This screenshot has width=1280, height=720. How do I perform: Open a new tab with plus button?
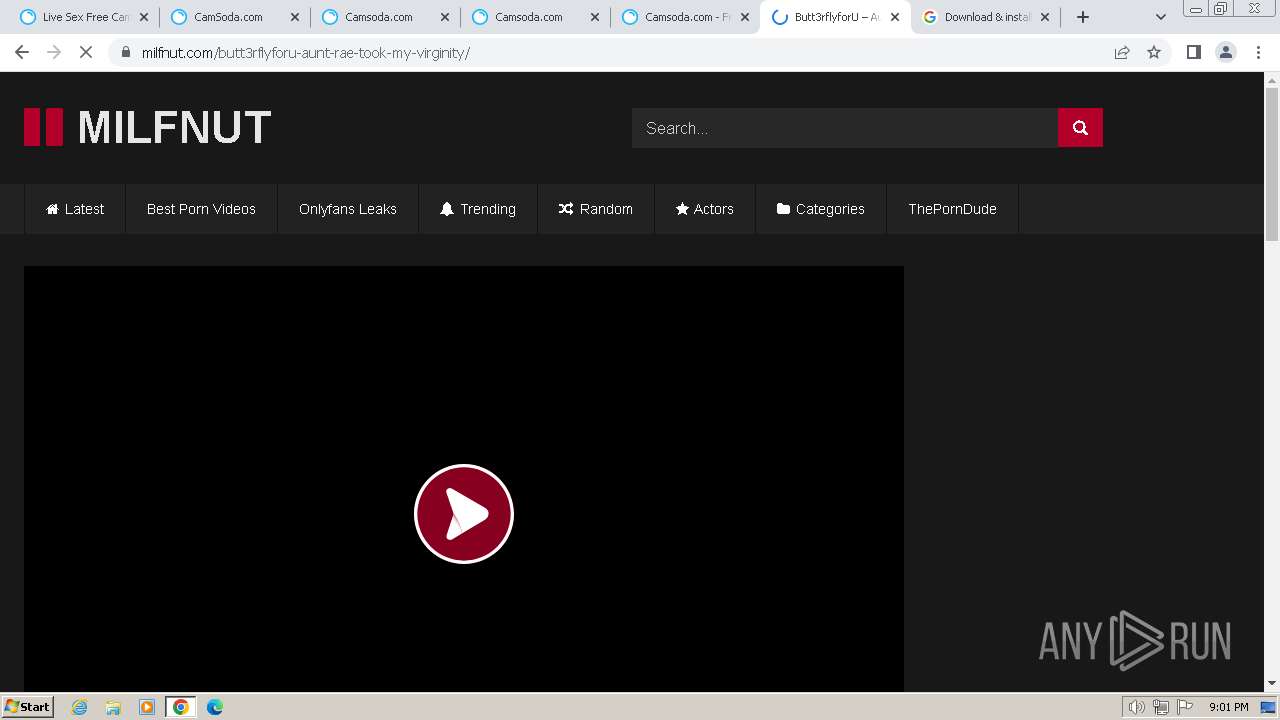click(1083, 17)
